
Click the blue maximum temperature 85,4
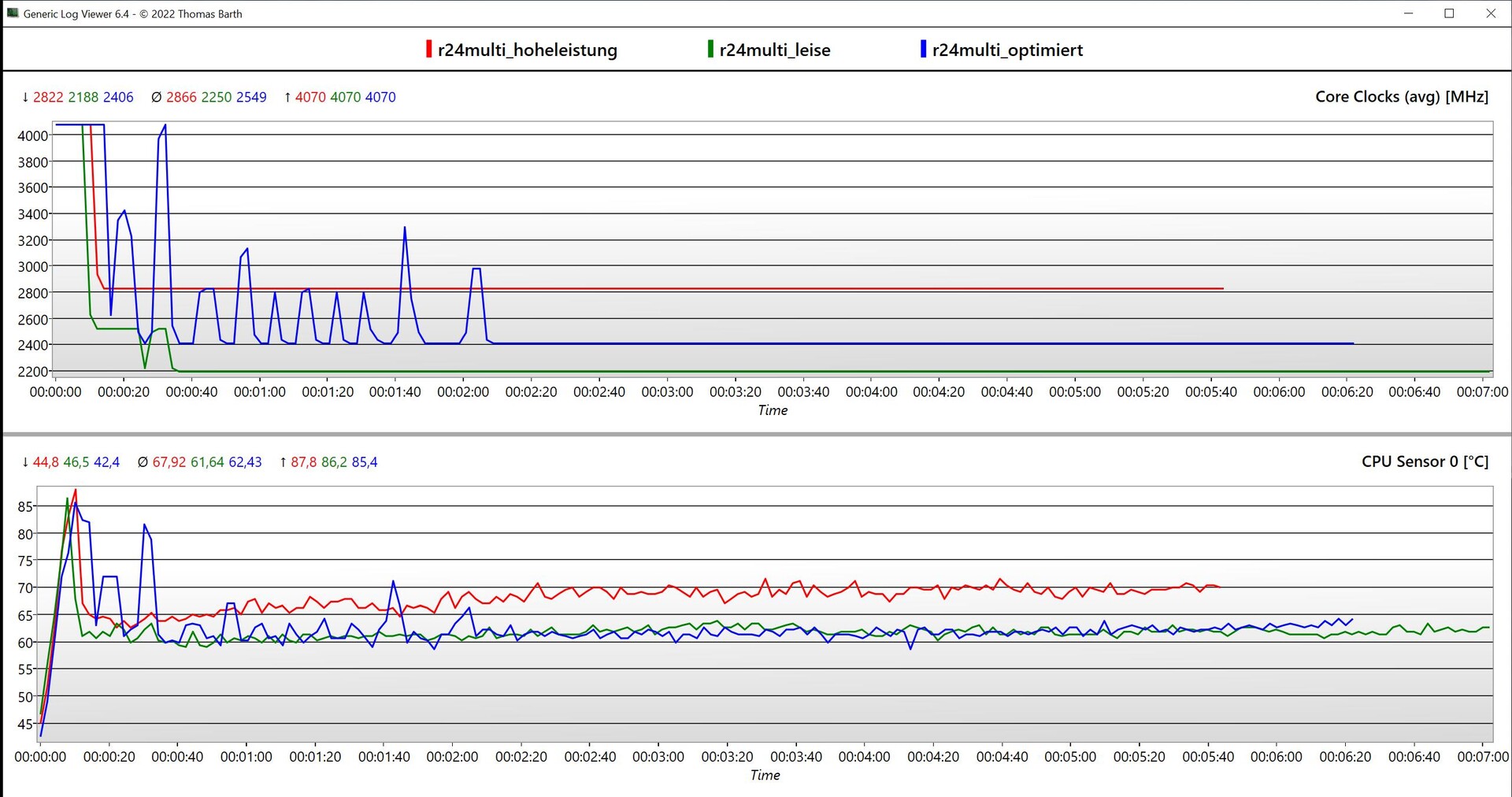pyautogui.click(x=365, y=462)
